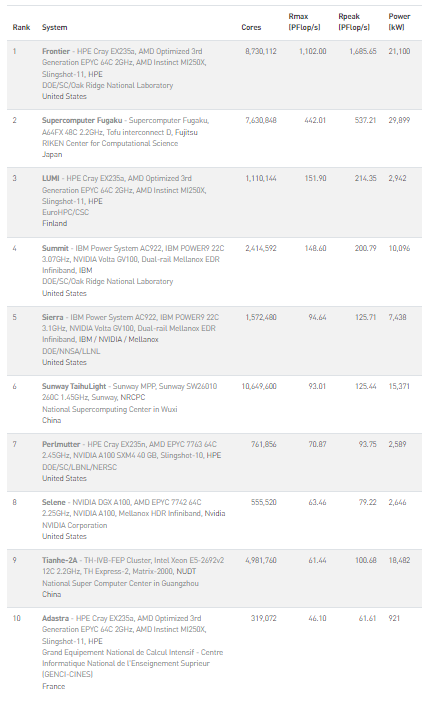Viewport: 434px width, 702px height.
Task: Open the Perlmutter system link
Action: point(61,444)
